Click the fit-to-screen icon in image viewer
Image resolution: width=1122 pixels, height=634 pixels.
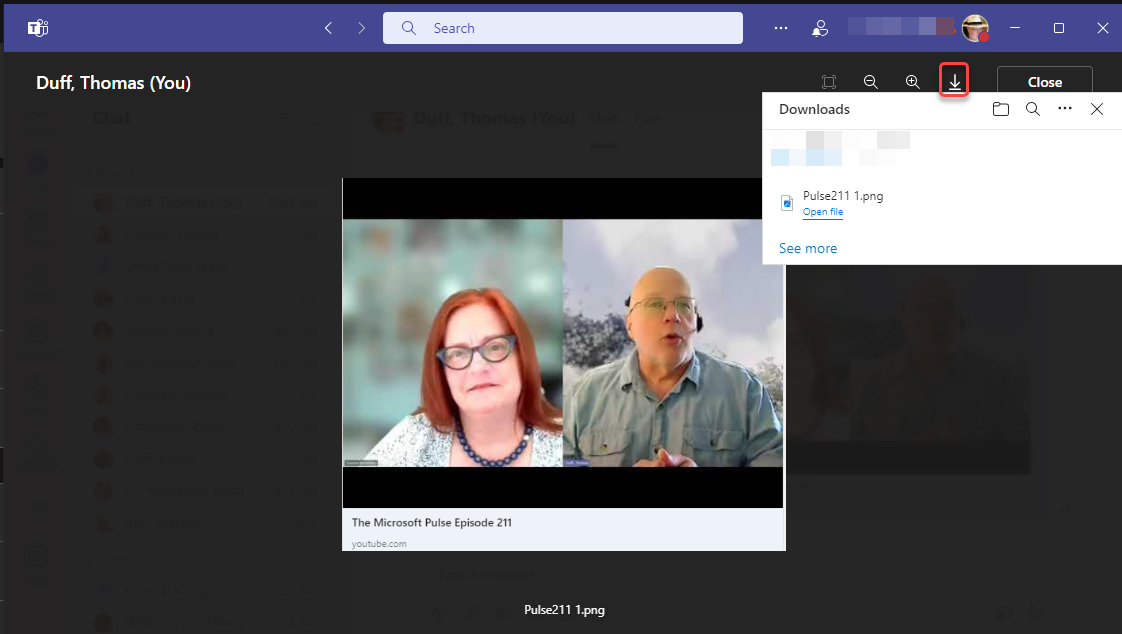[829, 82]
